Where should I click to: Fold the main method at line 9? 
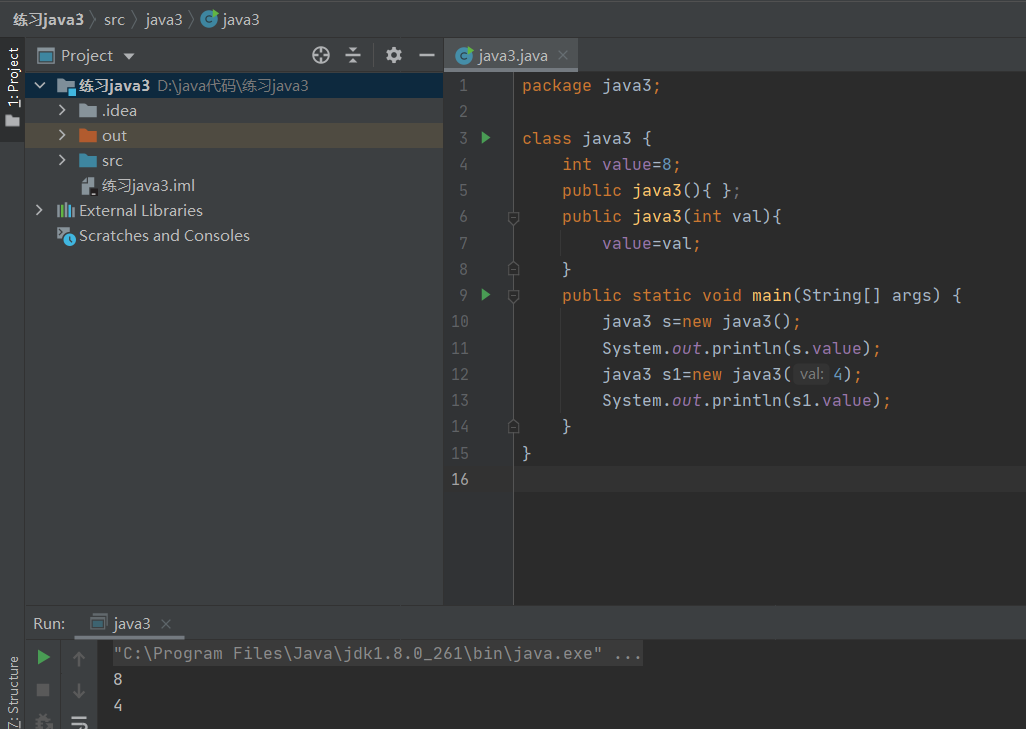coord(514,296)
